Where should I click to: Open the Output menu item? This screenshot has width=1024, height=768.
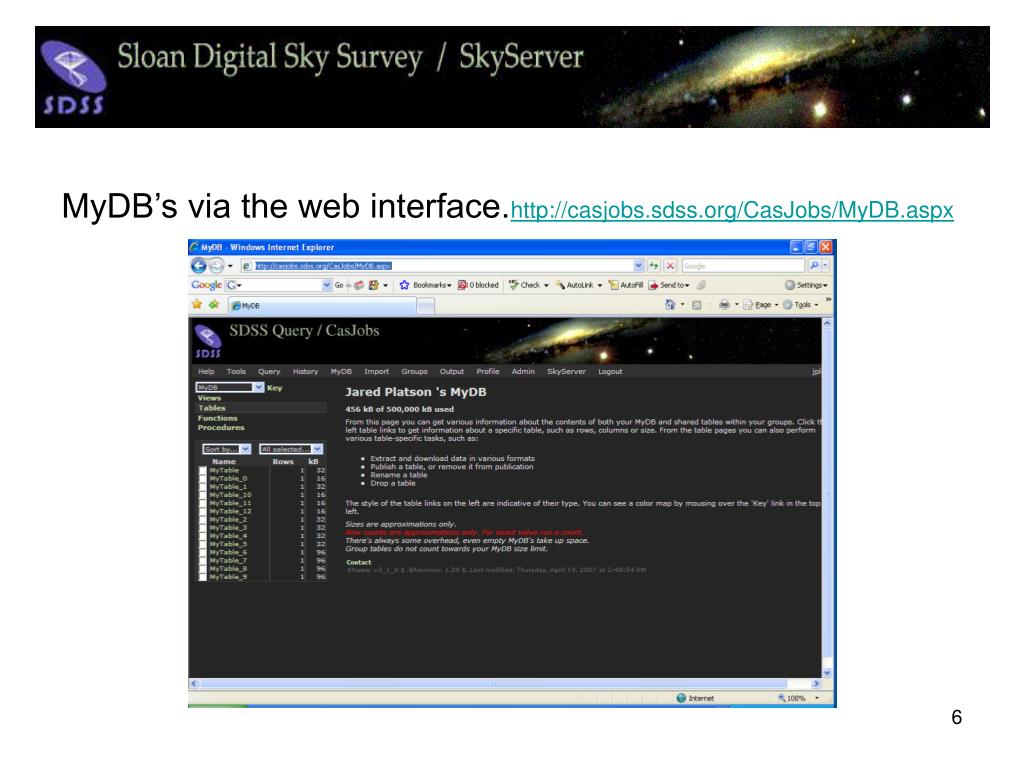(x=452, y=371)
